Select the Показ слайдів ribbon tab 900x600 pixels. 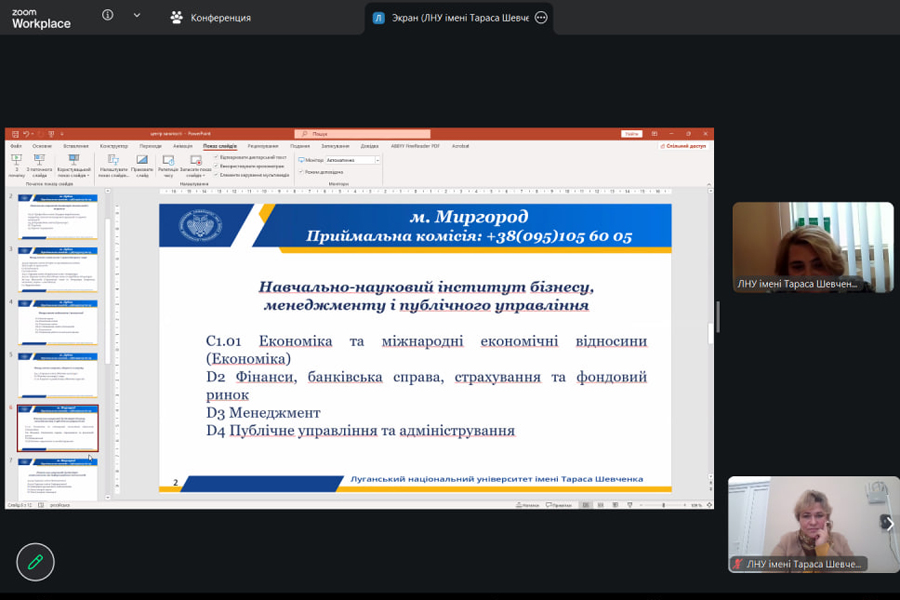(220, 146)
